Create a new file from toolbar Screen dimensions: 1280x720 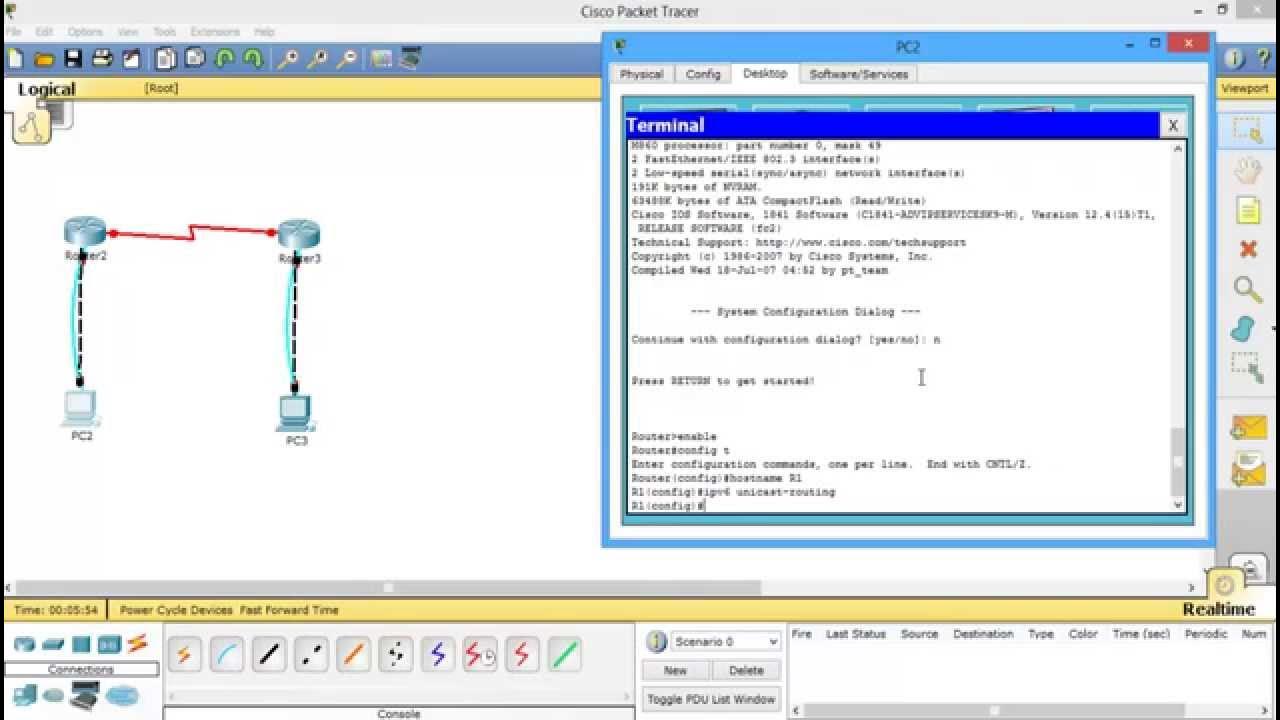click(15, 59)
